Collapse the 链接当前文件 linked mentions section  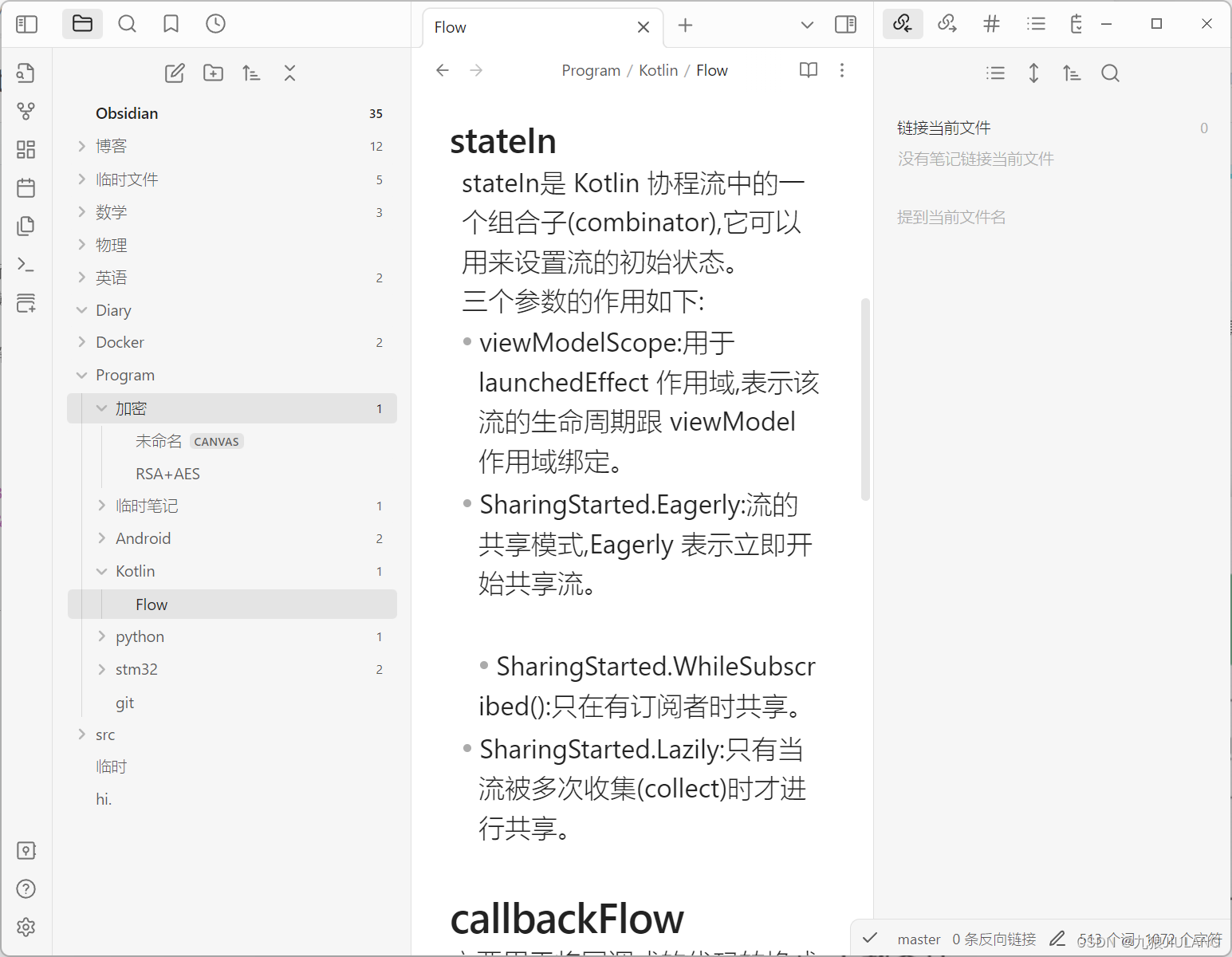943,128
